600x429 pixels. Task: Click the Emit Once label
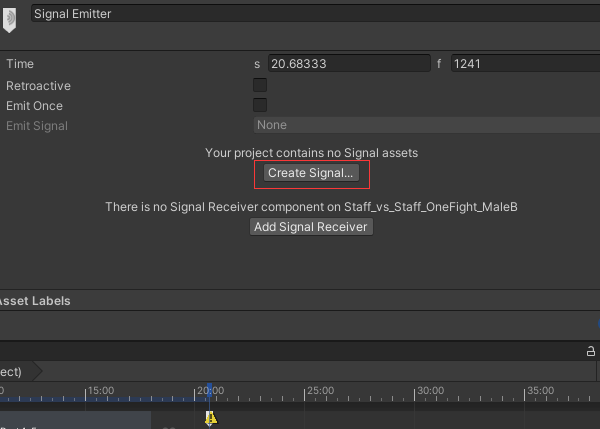pos(34,106)
